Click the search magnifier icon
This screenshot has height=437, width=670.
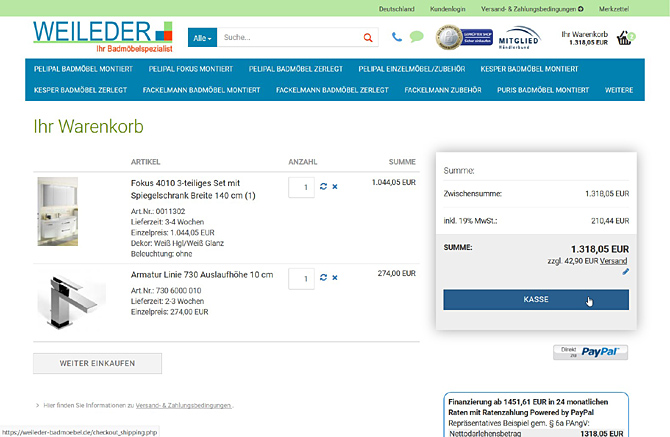coord(368,38)
